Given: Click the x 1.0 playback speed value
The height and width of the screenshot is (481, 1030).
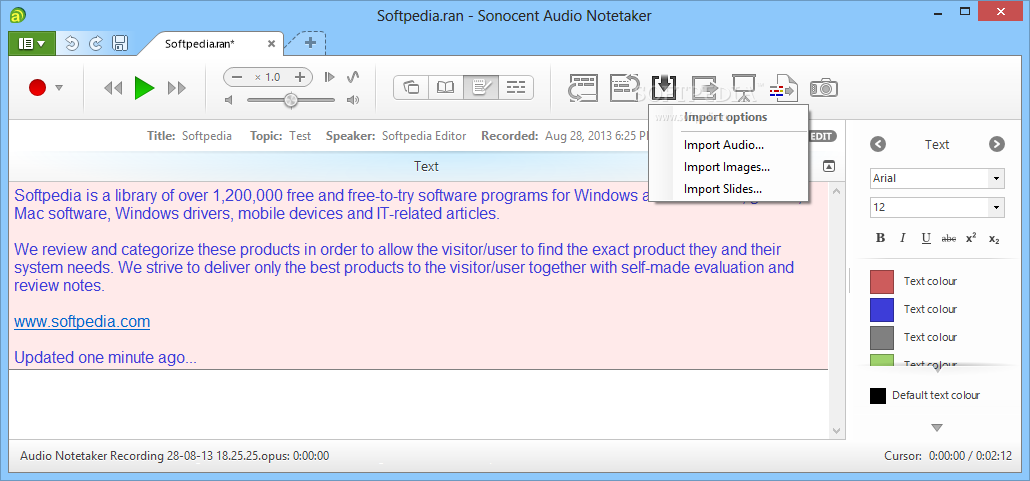Looking at the screenshot, I should (x=268, y=78).
